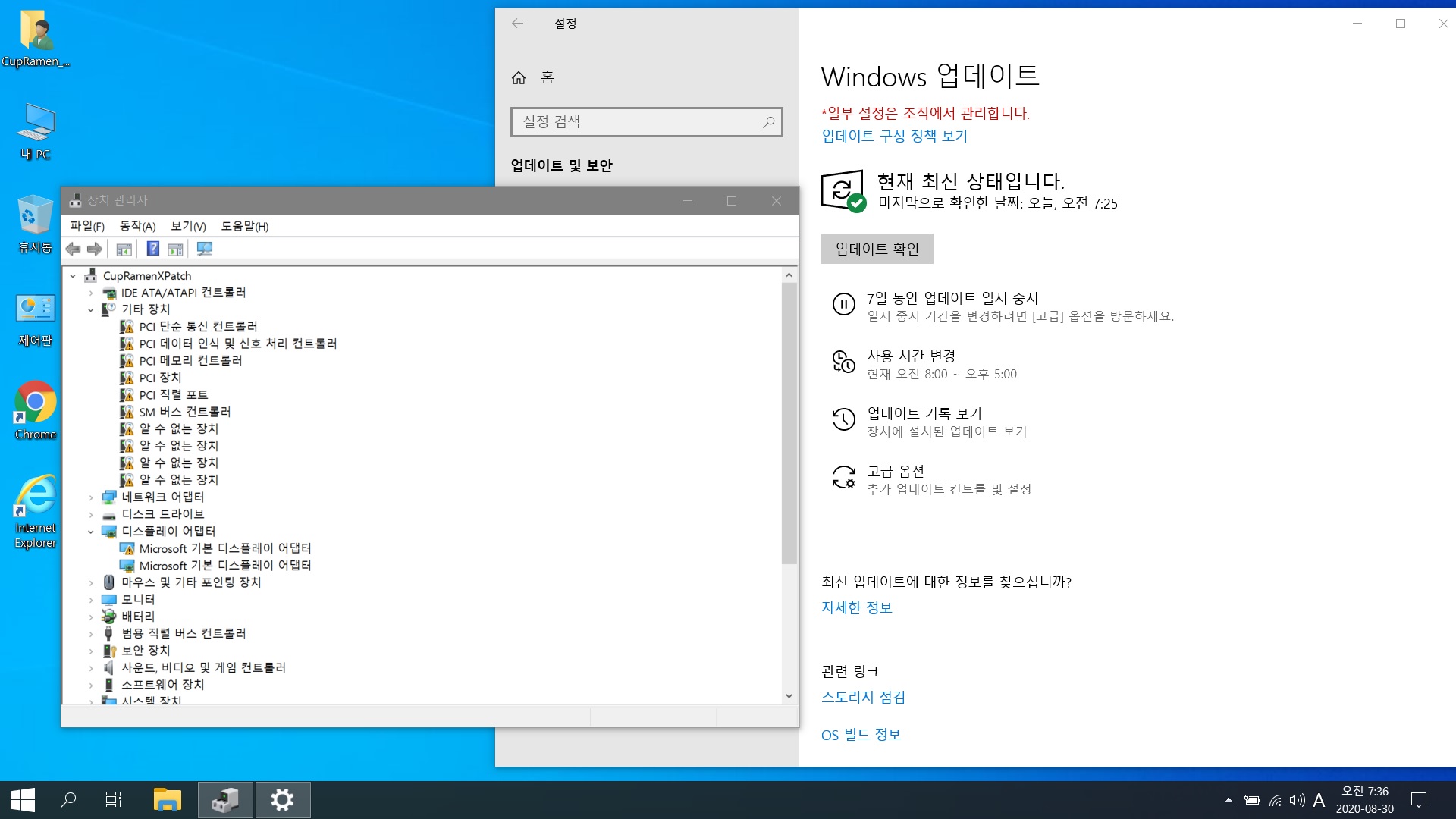Open 사용 시간 변경 option
The image size is (1456, 819).
pyautogui.click(x=912, y=356)
